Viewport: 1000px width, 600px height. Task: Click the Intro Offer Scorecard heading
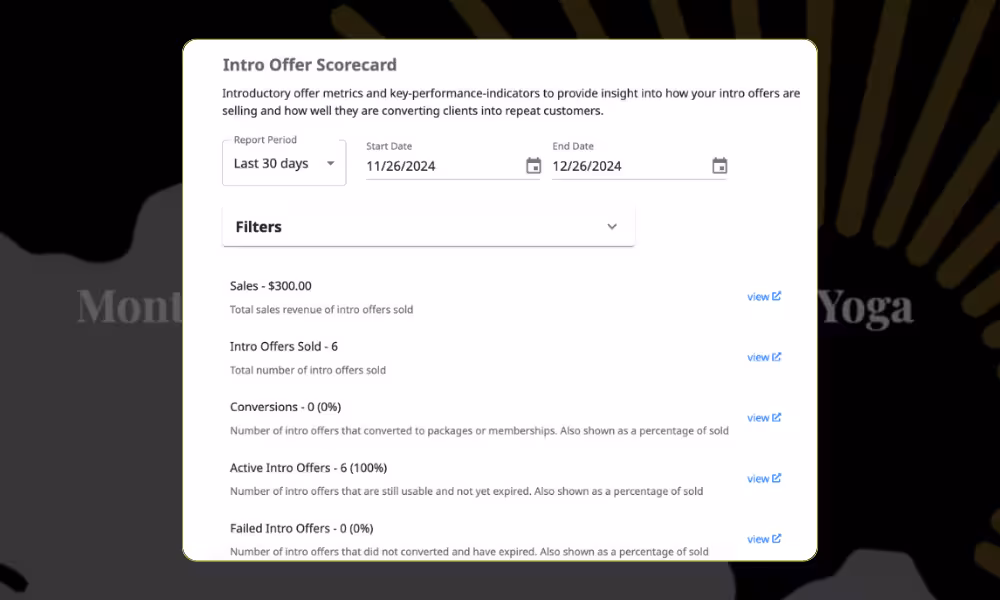point(309,65)
